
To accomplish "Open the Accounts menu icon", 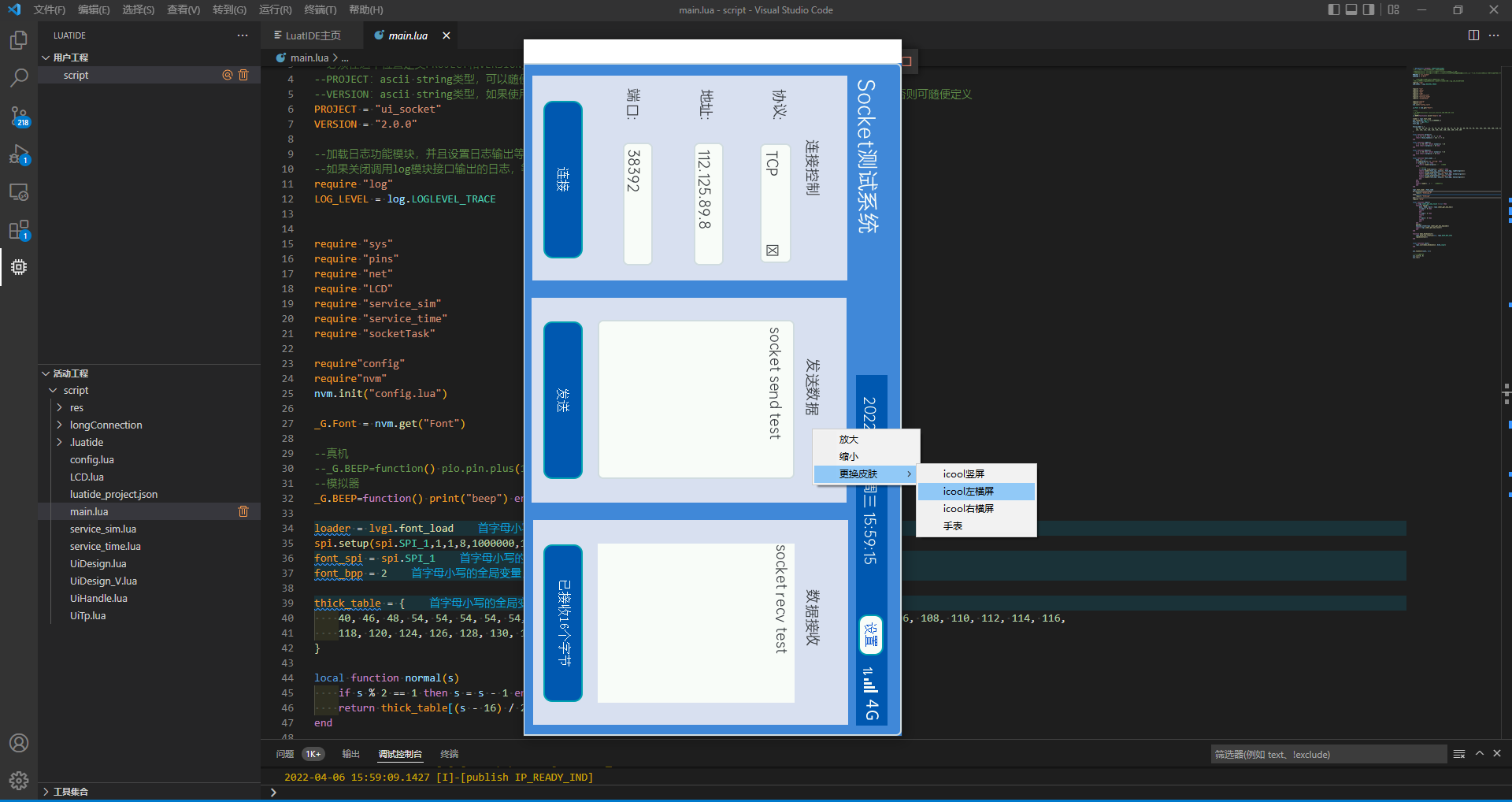I will point(19,743).
